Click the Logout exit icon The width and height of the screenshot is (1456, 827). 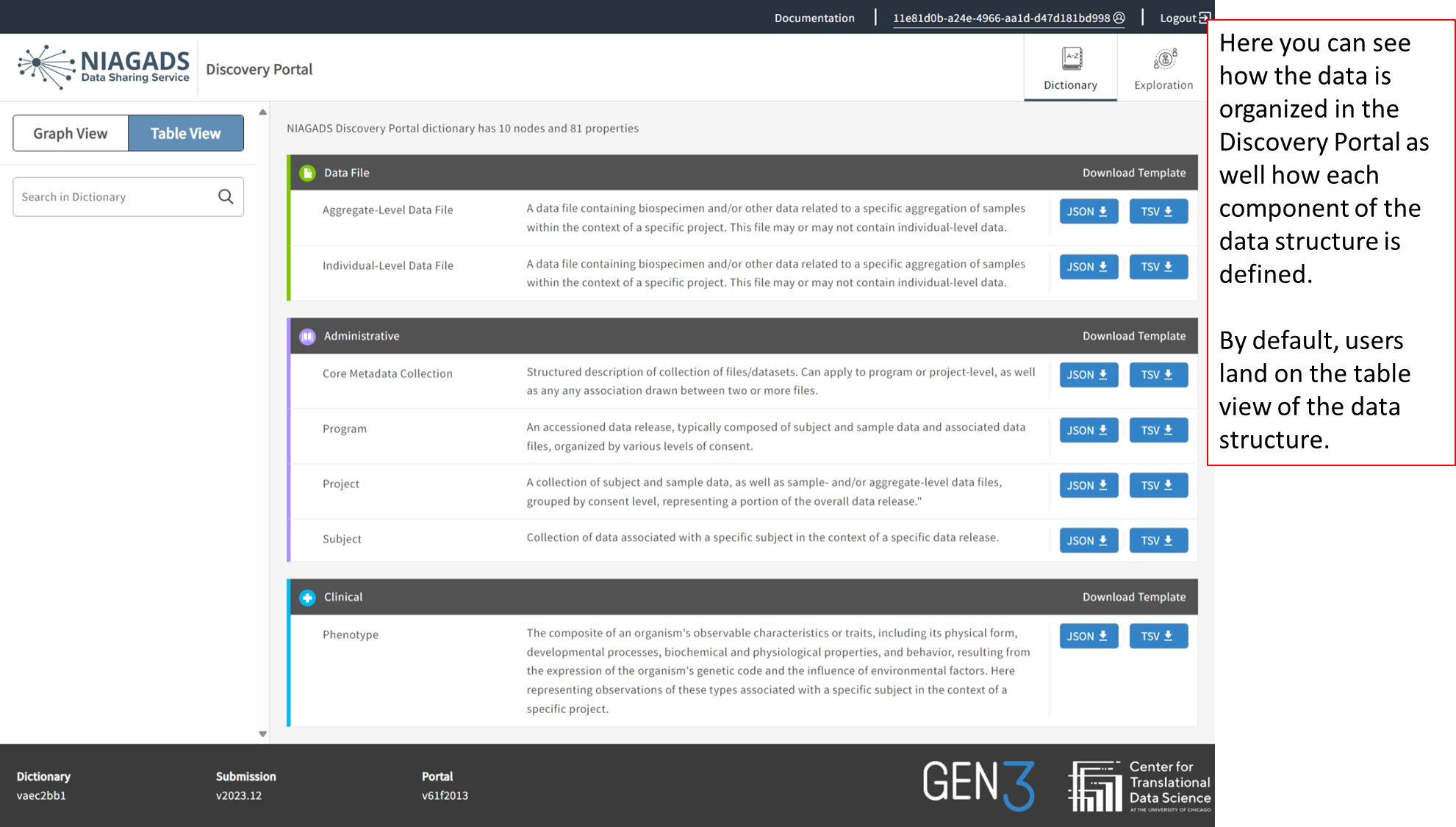click(1204, 18)
